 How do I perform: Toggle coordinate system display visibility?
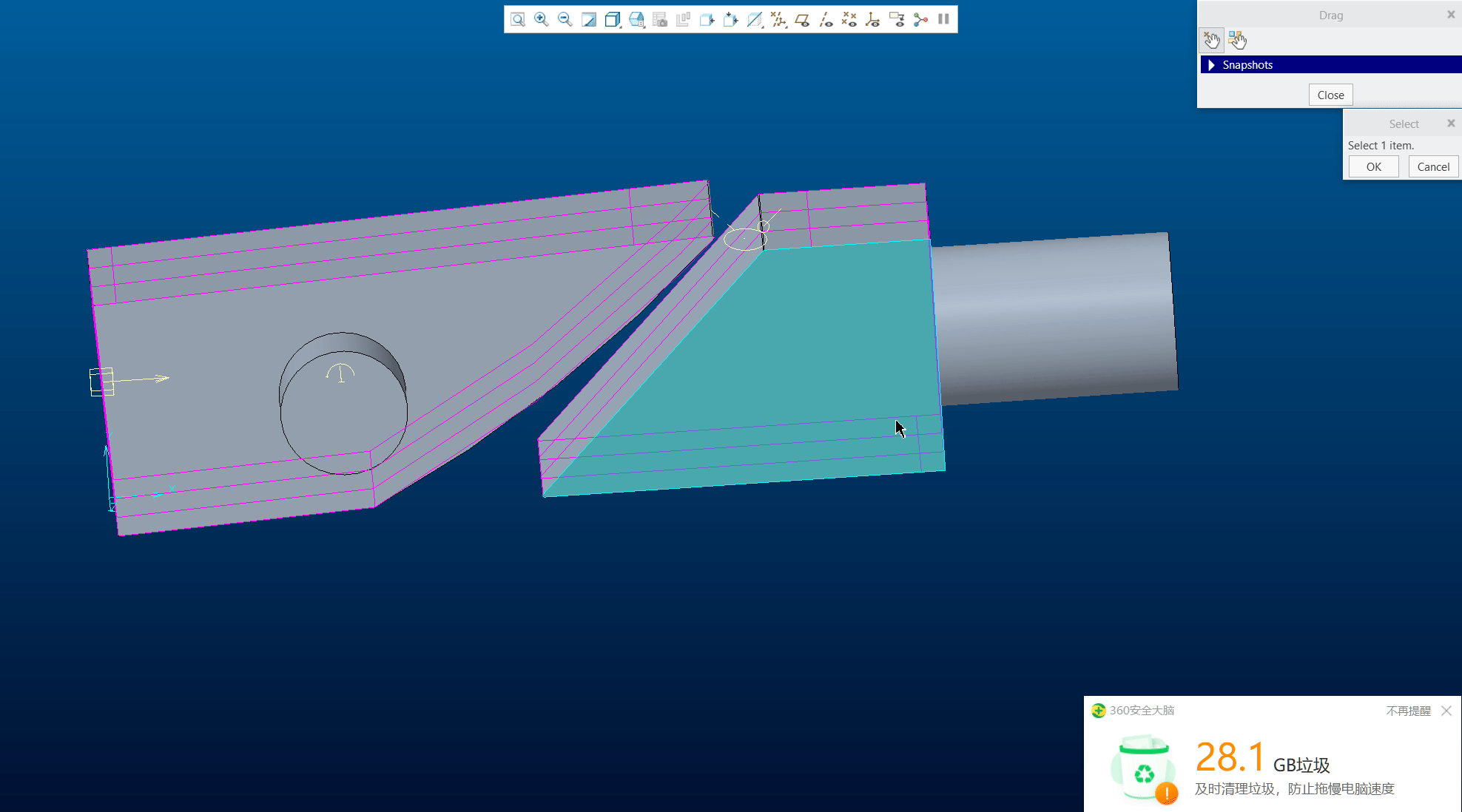(x=873, y=20)
